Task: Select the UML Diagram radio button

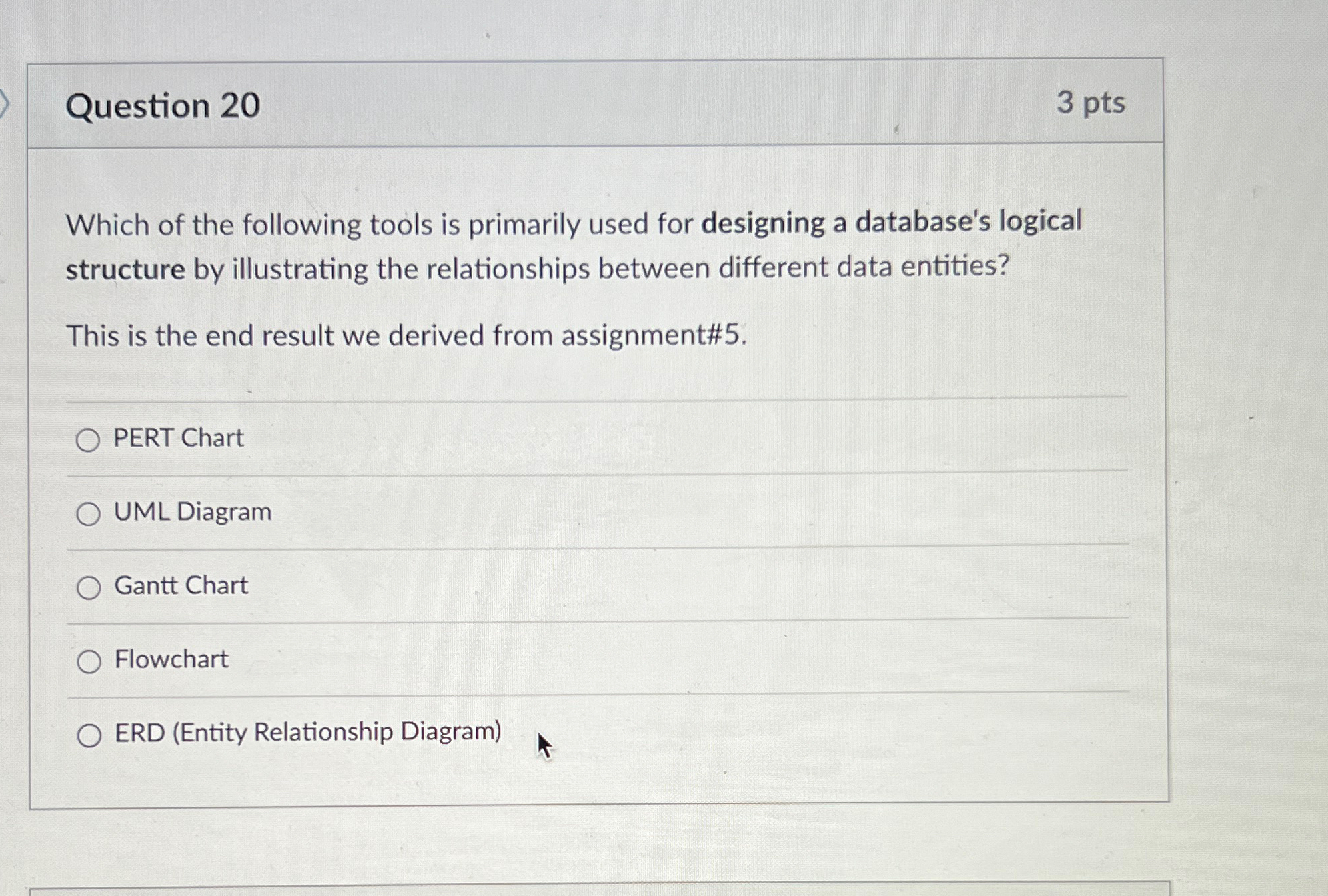Action: point(88,513)
